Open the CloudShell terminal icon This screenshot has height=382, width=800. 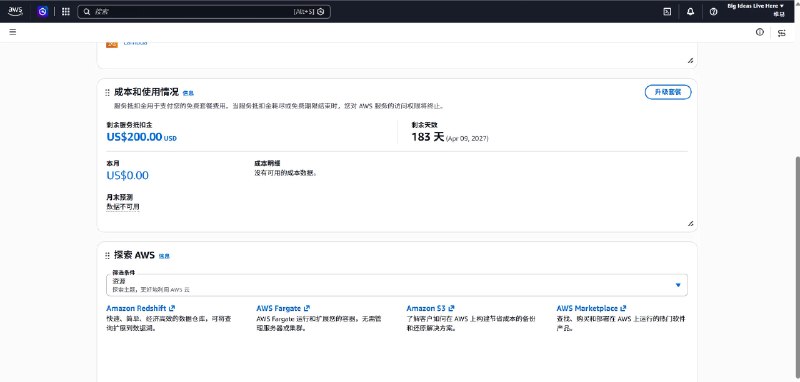[x=667, y=11]
